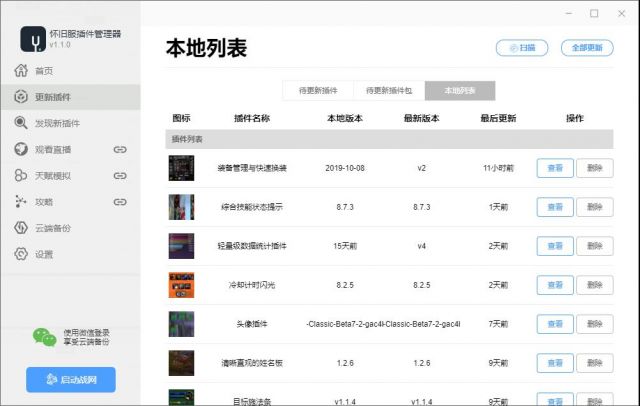640x406 pixels.
Task: Click the link icon beside 攻略
Action: pos(119,202)
